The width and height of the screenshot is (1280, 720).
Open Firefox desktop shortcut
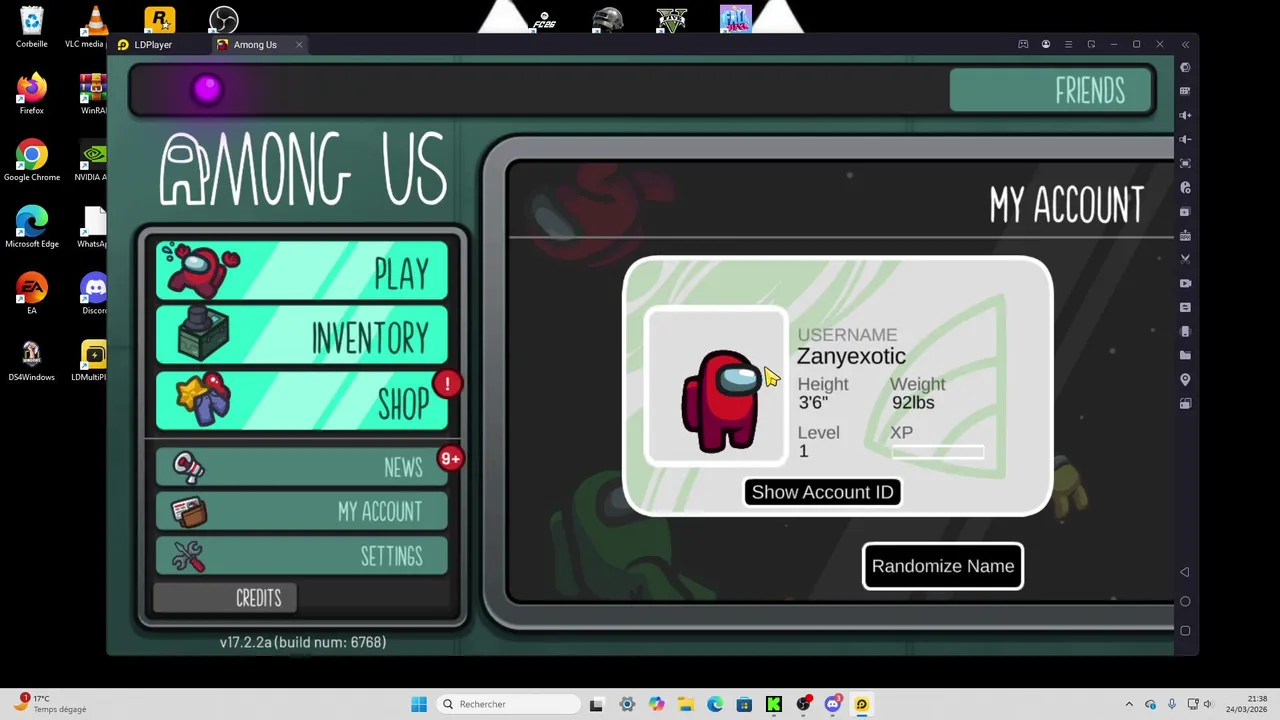32,94
